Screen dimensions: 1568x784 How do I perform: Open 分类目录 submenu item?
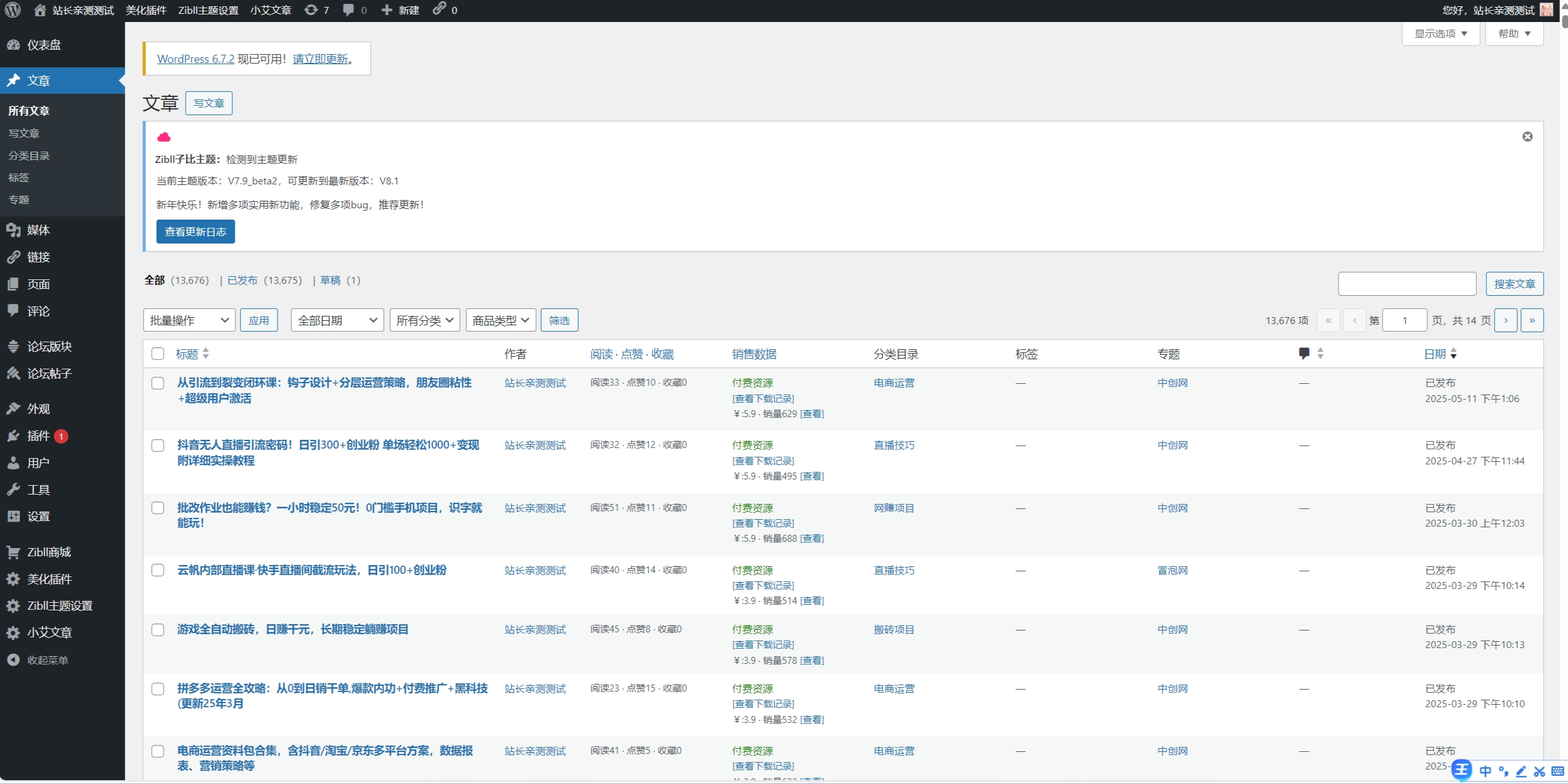(x=29, y=155)
